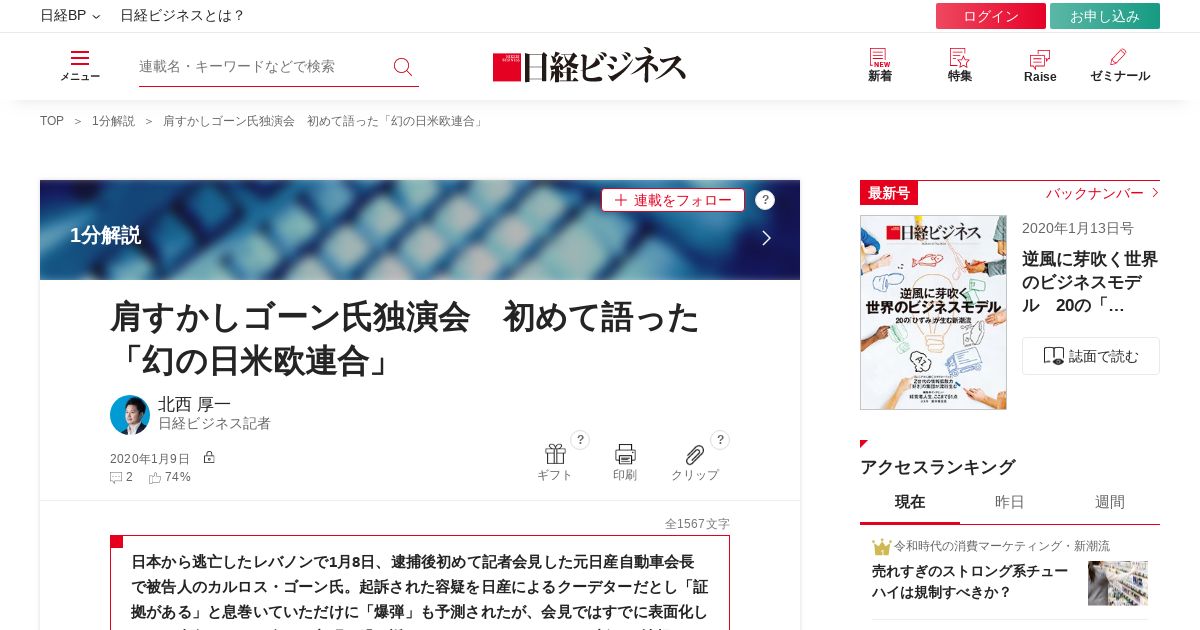The height and width of the screenshot is (630, 1200).
Task: Click TOP in the breadcrumb
Action: click(52, 121)
